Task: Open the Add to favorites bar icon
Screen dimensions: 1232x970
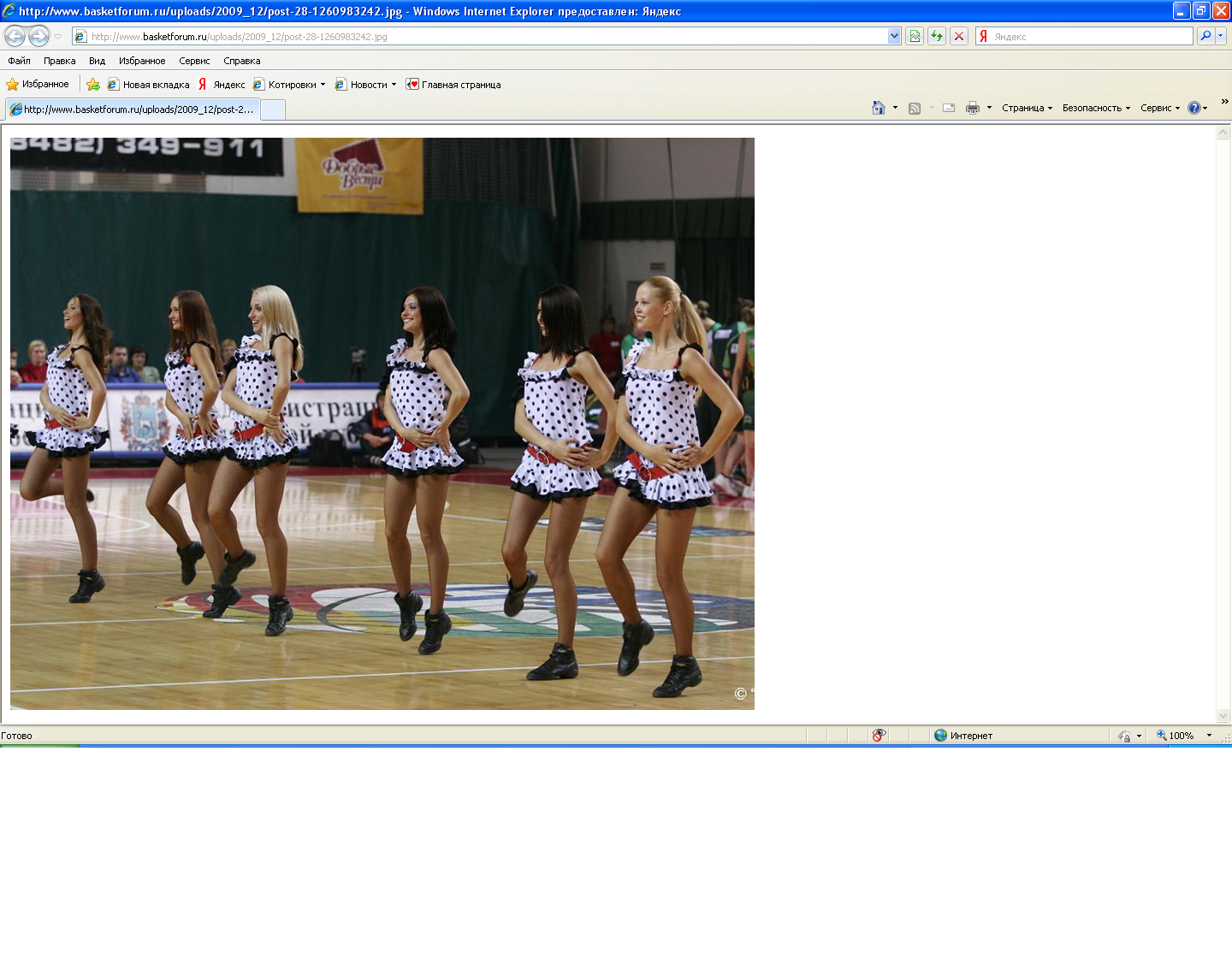Action: tap(93, 85)
